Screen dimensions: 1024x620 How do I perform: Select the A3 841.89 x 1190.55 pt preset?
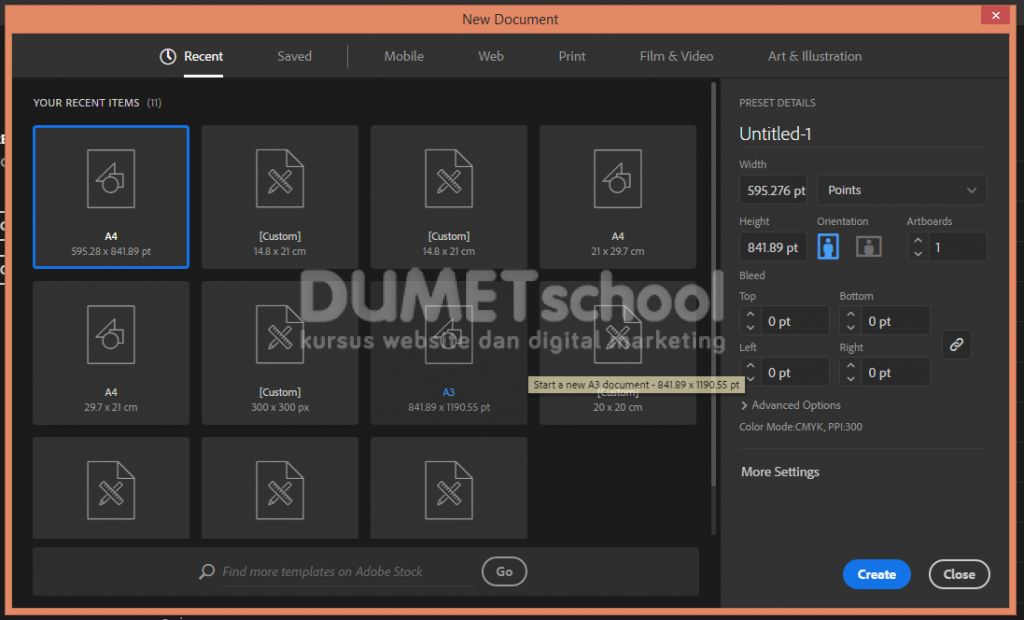click(x=449, y=353)
